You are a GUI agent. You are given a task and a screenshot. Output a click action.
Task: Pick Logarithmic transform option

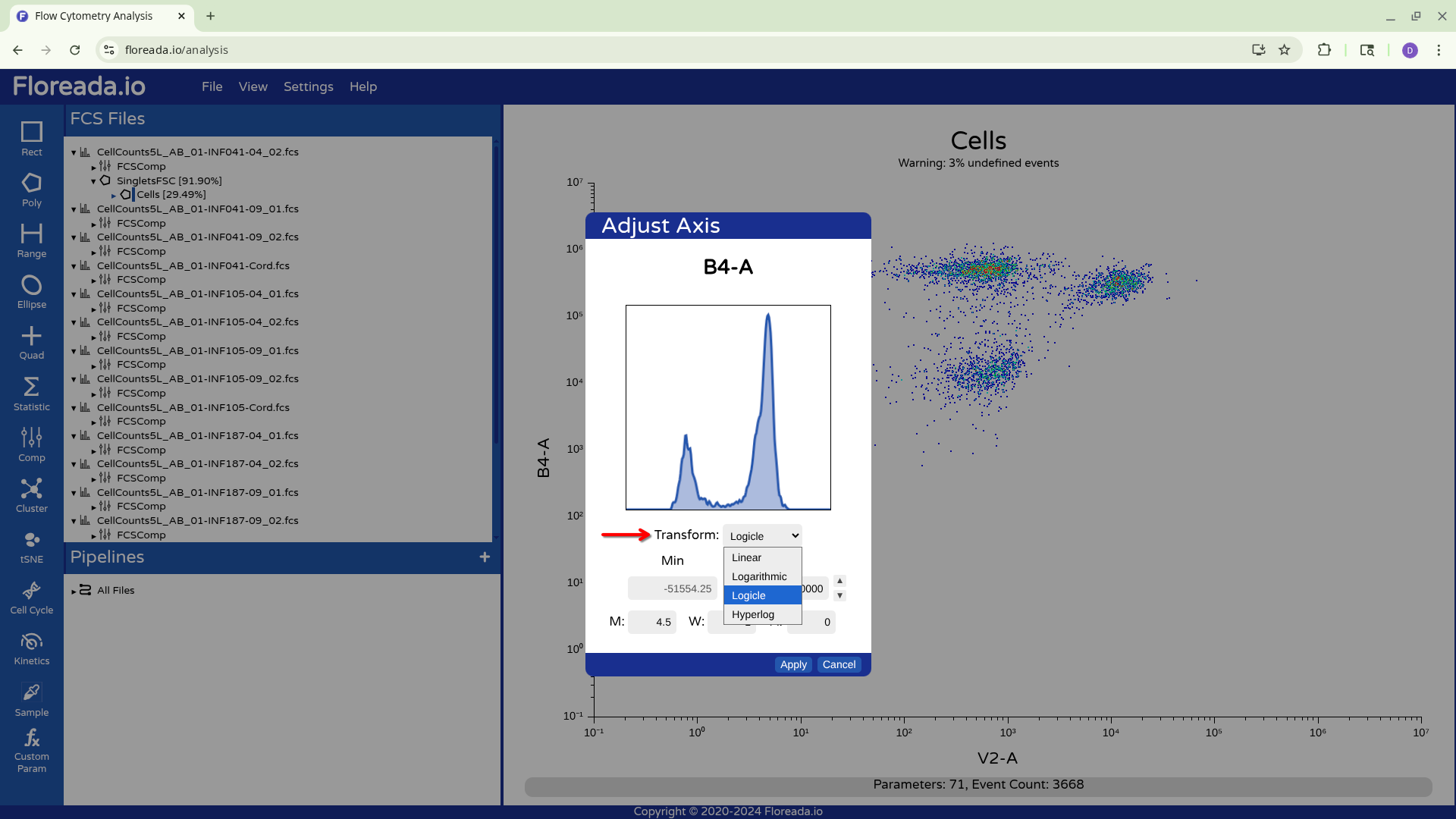[x=758, y=576]
